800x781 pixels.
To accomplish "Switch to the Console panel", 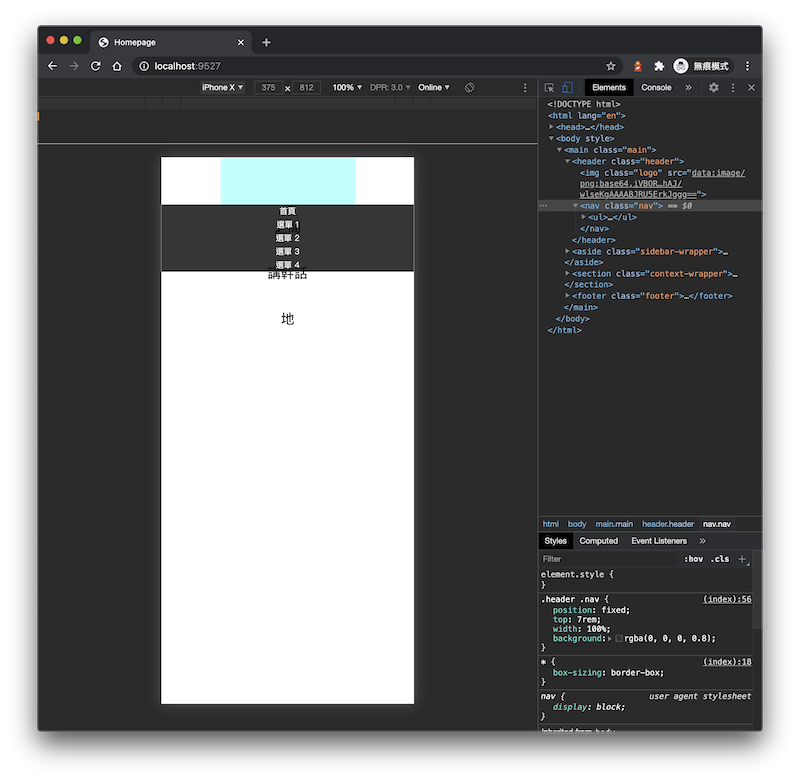I will click(656, 88).
